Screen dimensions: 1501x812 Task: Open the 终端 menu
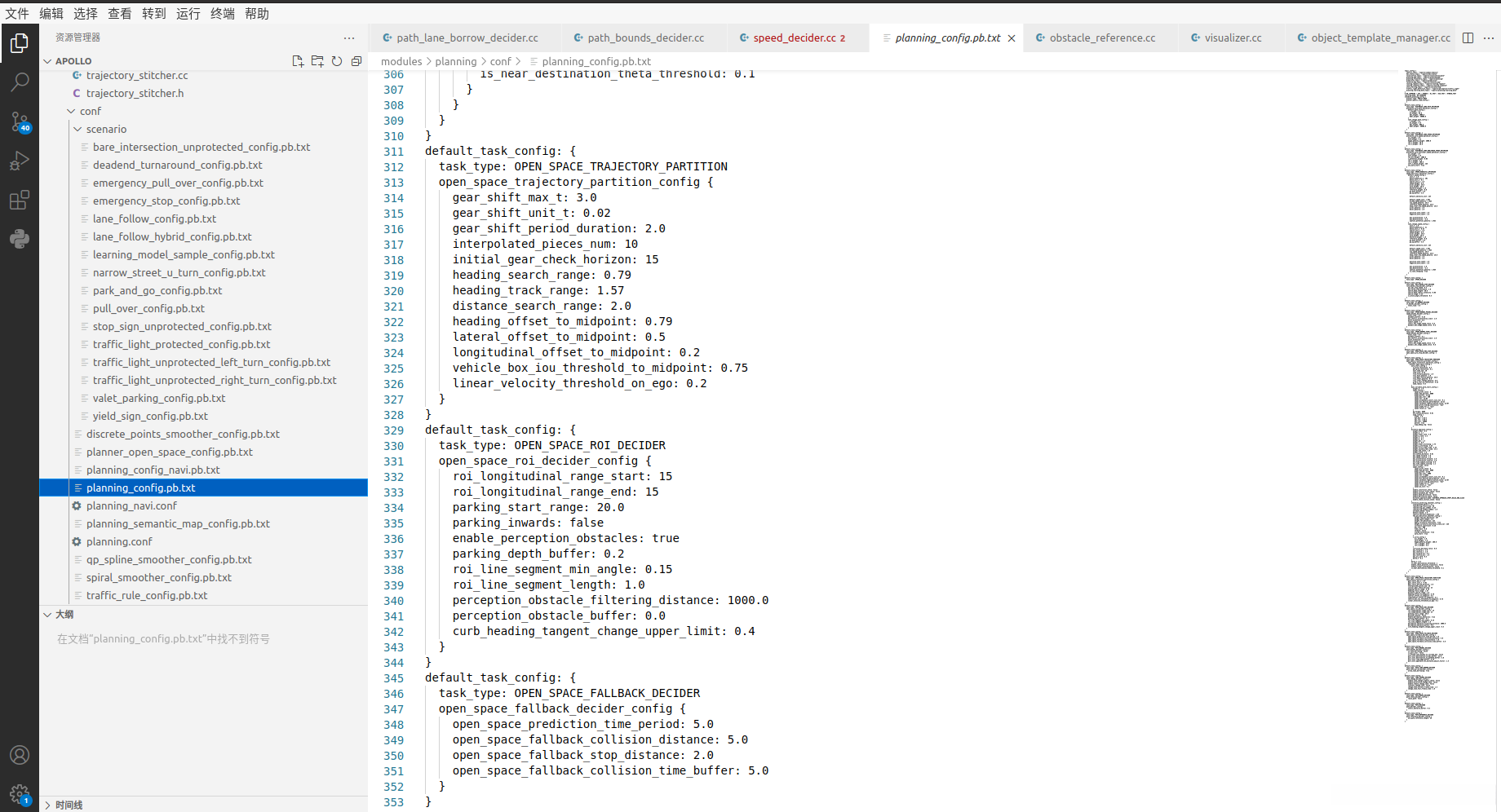click(223, 14)
